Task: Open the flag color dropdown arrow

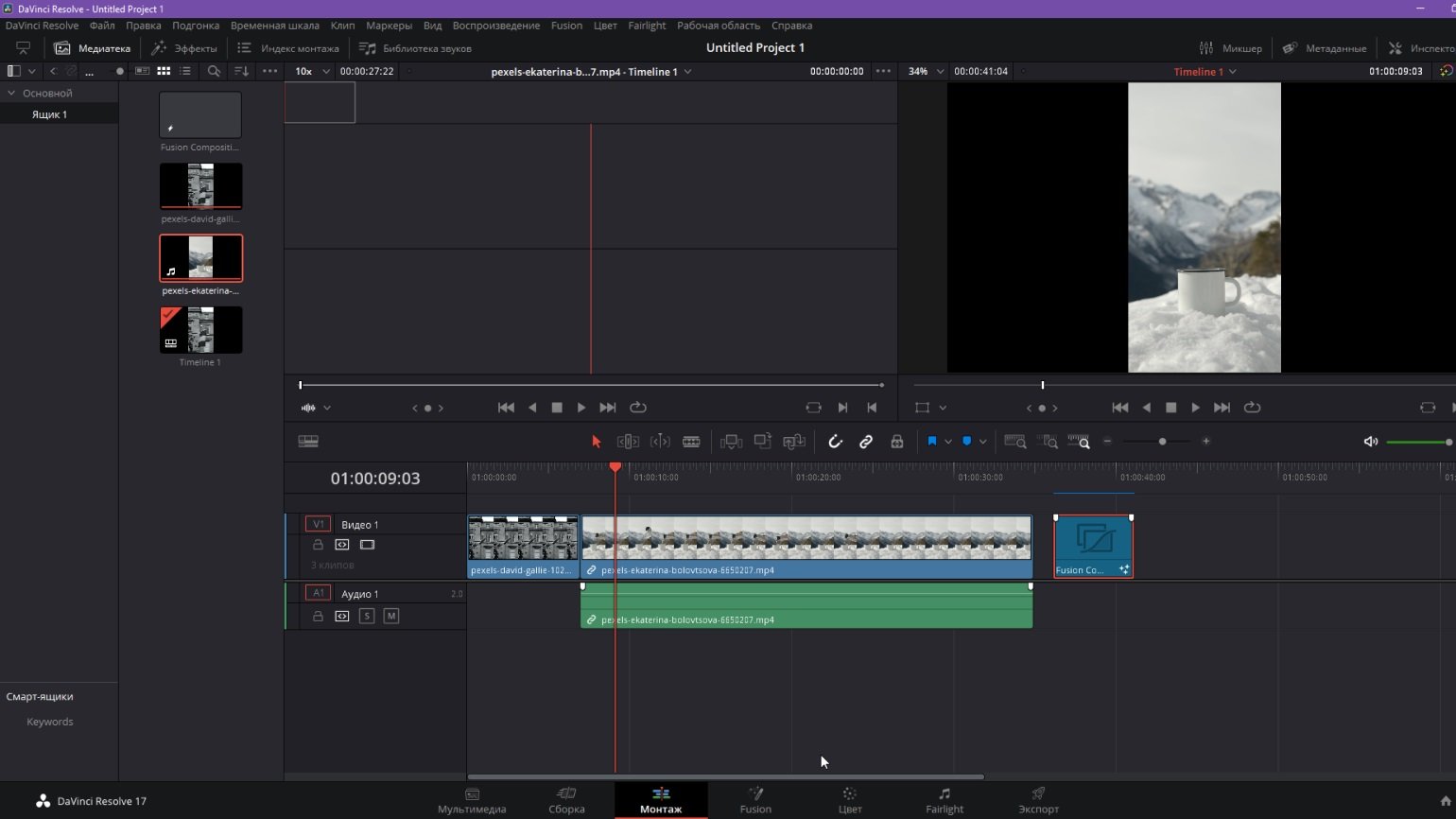Action: pyautogui.click(x=948, y=442)
